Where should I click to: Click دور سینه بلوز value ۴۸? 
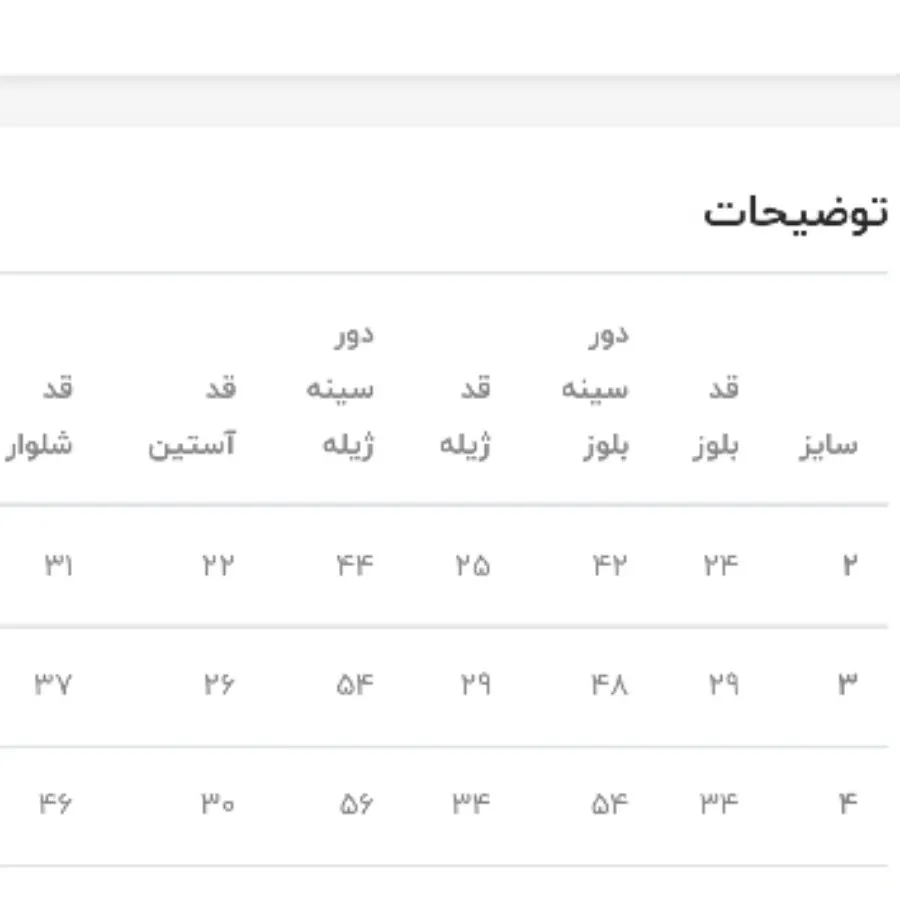(x=610, y=686)
